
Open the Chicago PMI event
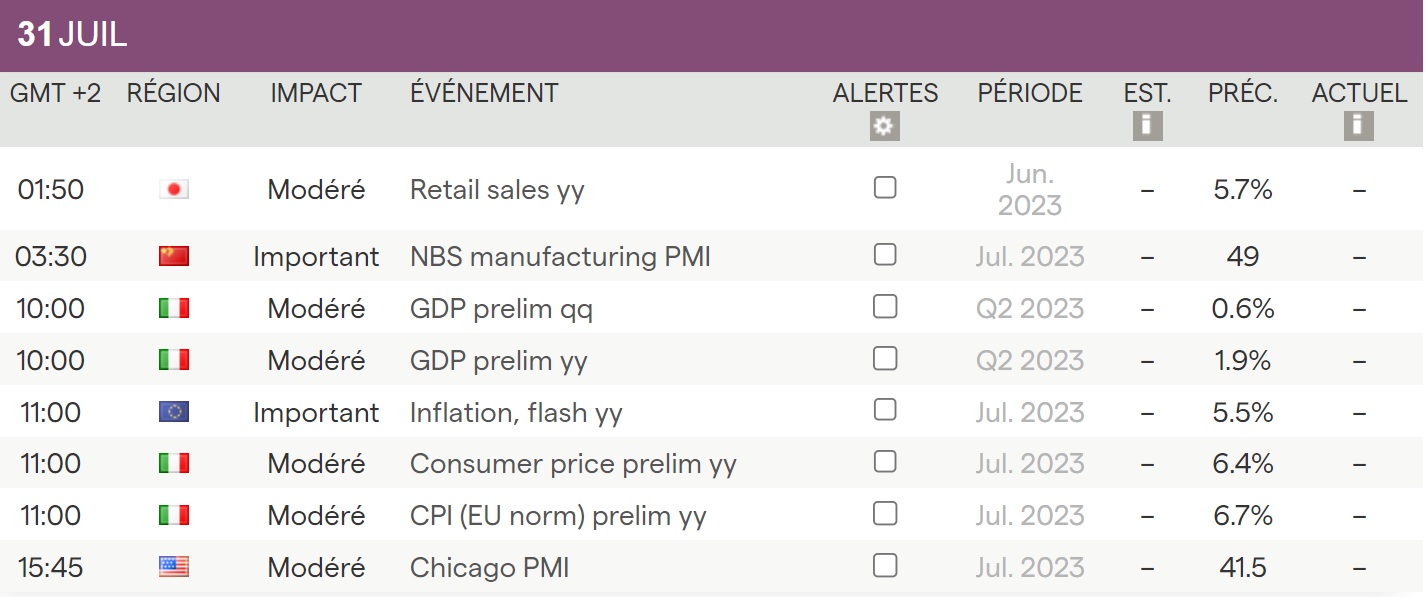pyautogui.click(x=489, y=568)
